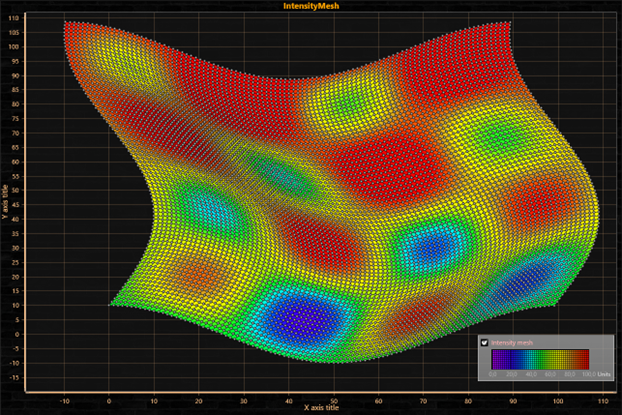Click Y axis tick label 110
Screen dimensions: 622x415
(13, 18)
